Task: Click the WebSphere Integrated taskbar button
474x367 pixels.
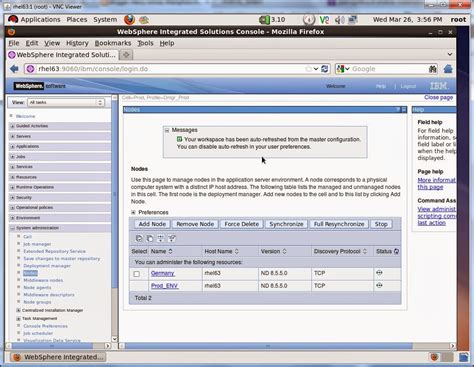Action: pyautogui.click(x=58, y=357)
